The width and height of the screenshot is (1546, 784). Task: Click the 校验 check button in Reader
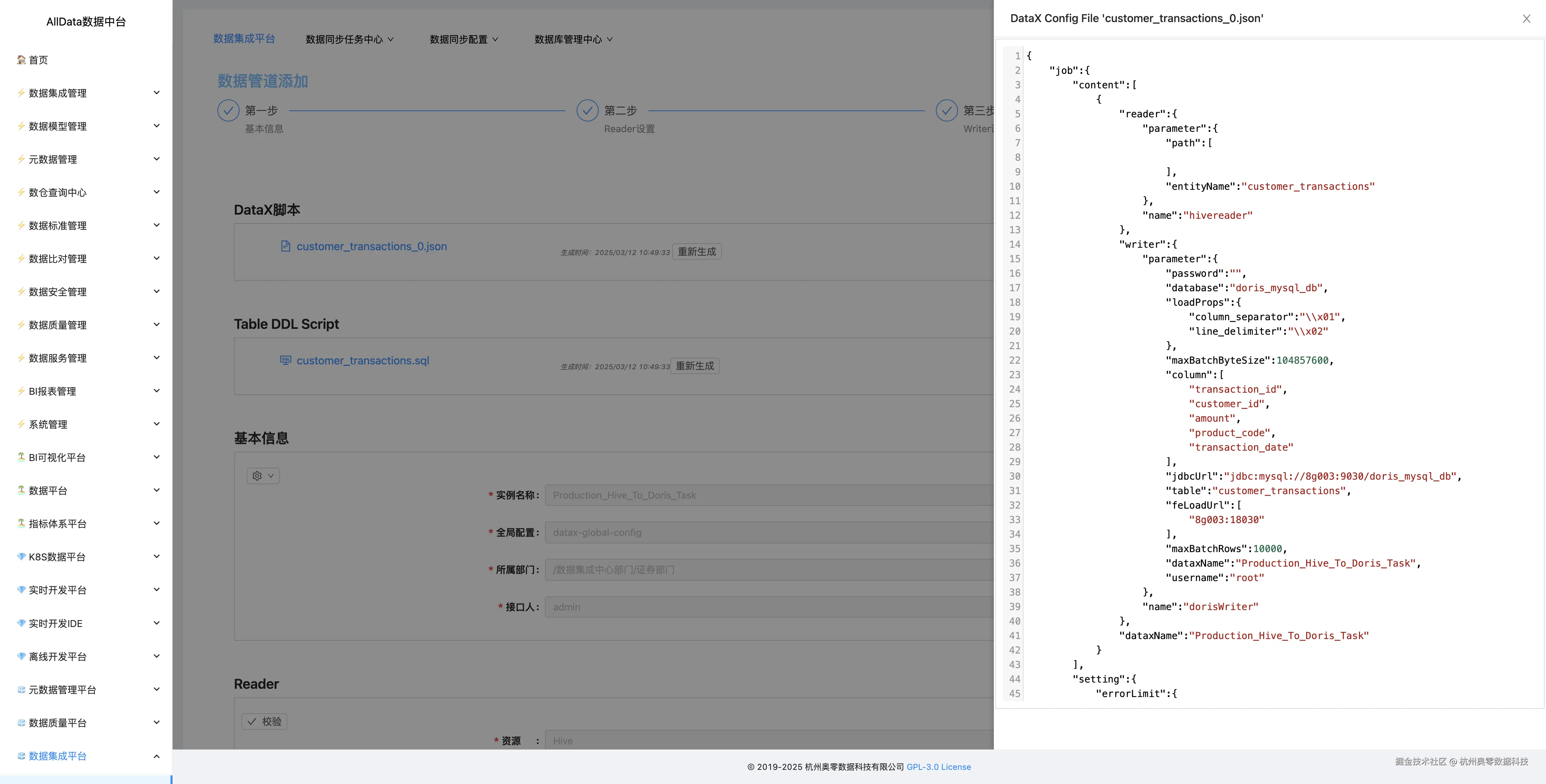point(264,722)
